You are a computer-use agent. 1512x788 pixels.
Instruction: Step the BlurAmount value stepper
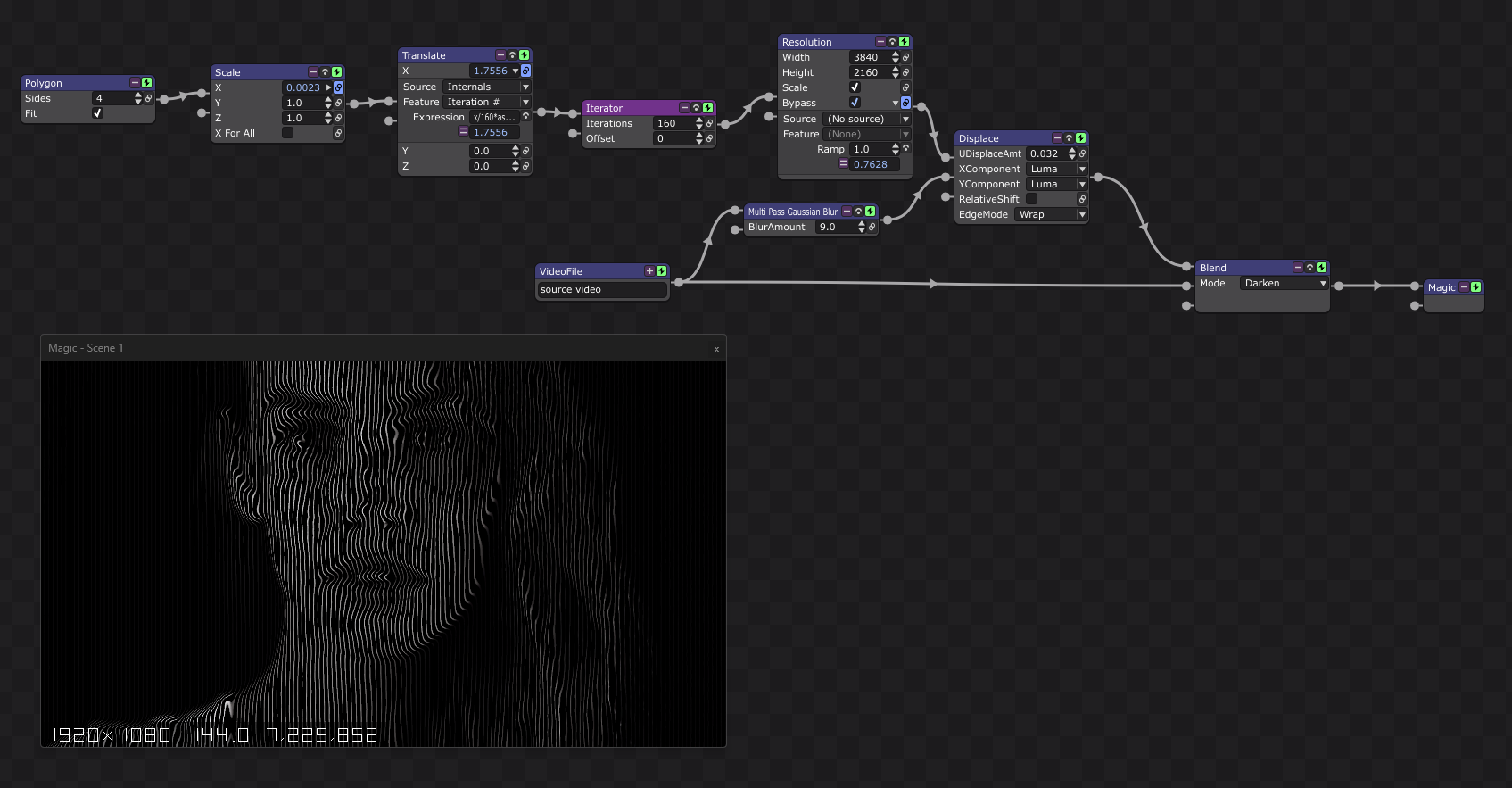click(862, 227)
